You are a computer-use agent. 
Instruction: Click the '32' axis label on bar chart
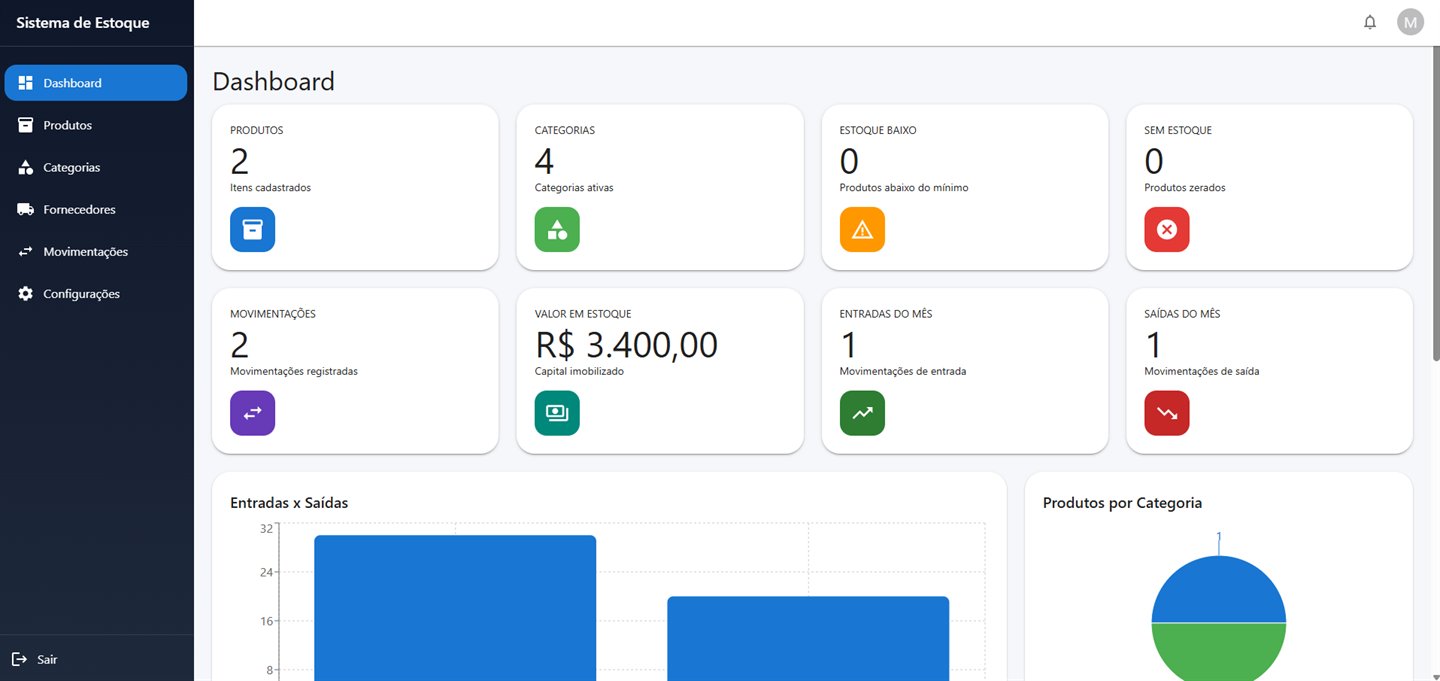[266, 528]
